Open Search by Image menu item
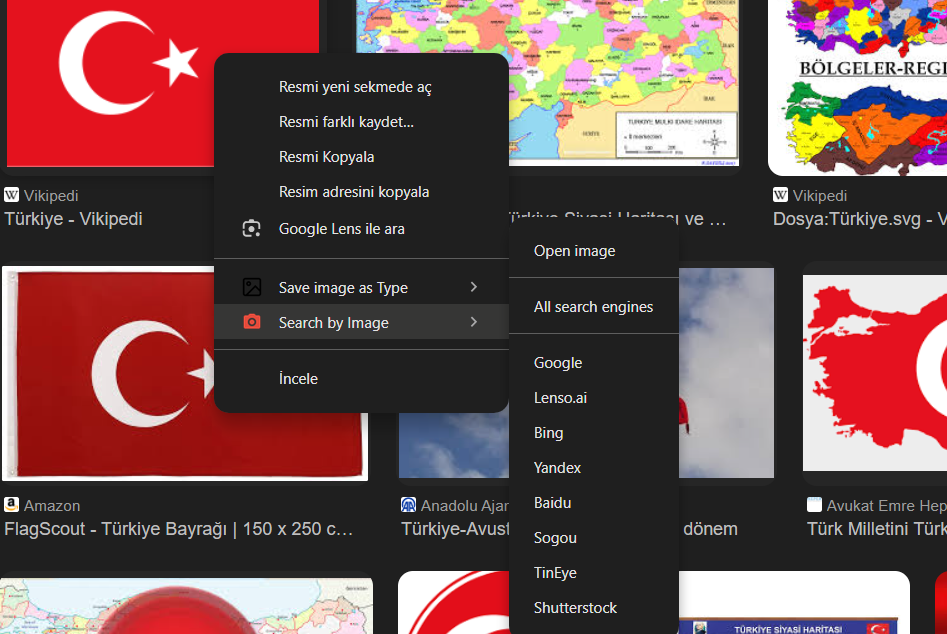Viewport: 947px width, 634px height. coord(361,322)
